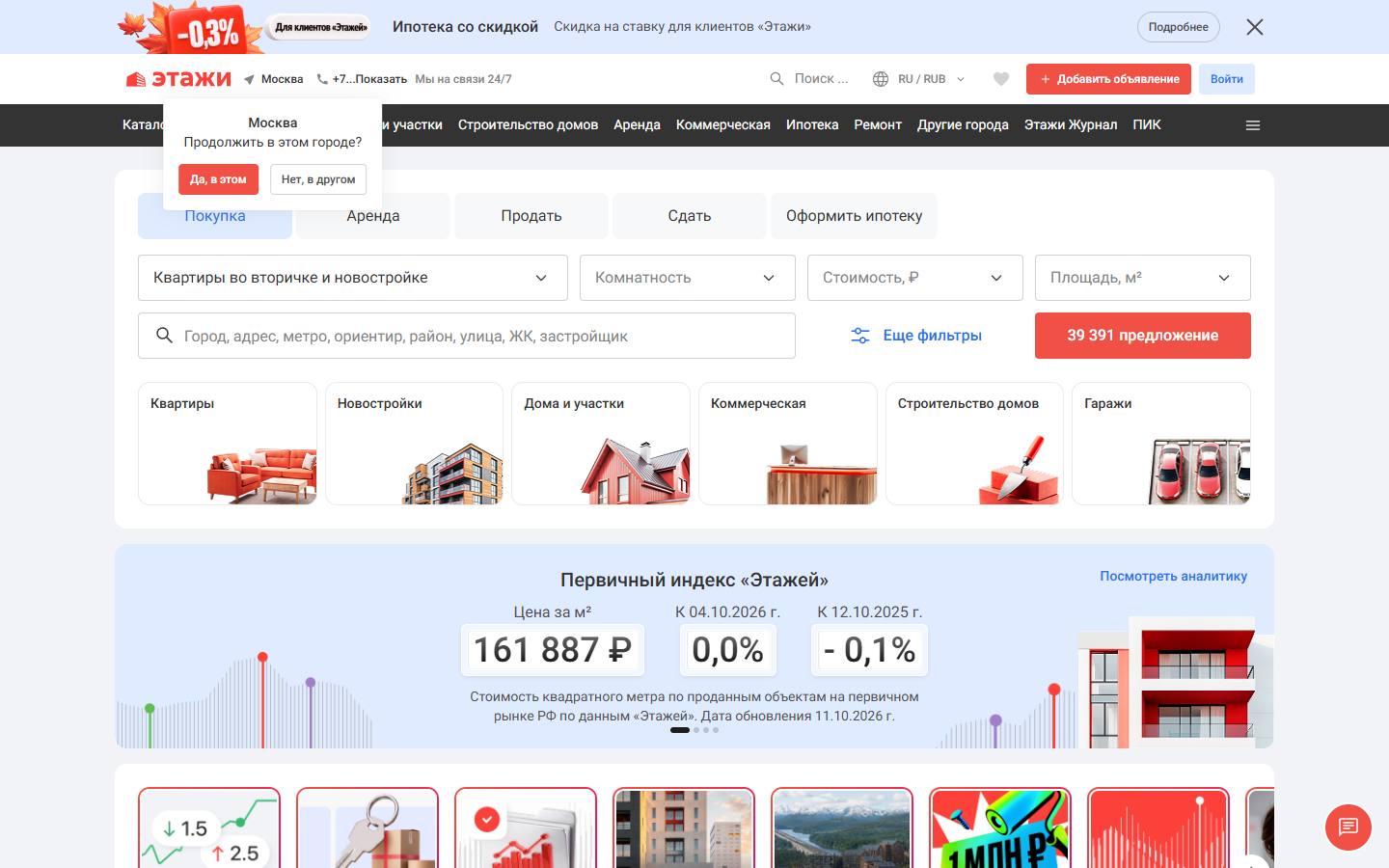Switch to the Сдать tab
This screenshot has height=868, width=1389.
[690, 216]
